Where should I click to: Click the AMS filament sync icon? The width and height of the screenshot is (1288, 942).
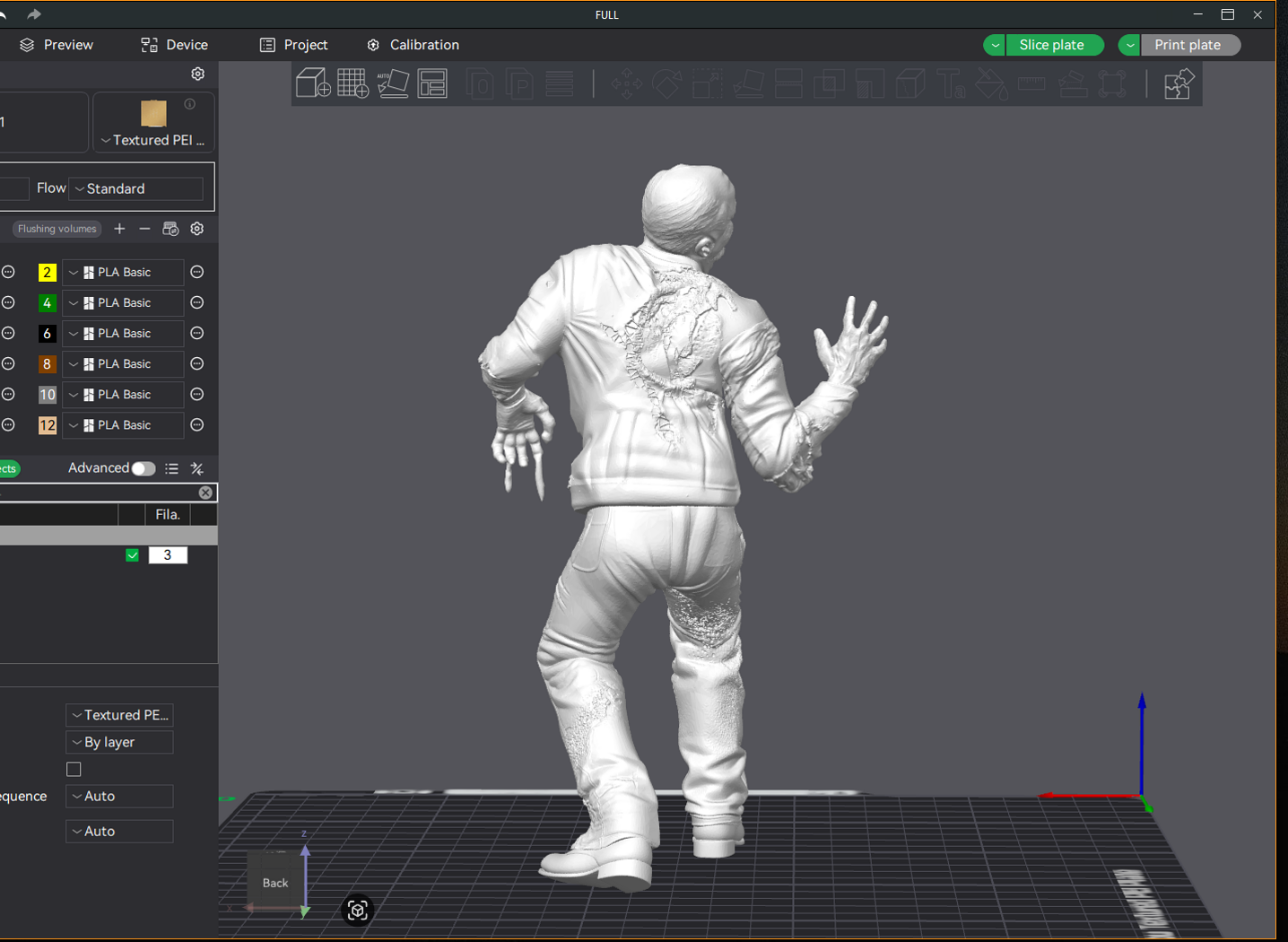click(170, 229)
